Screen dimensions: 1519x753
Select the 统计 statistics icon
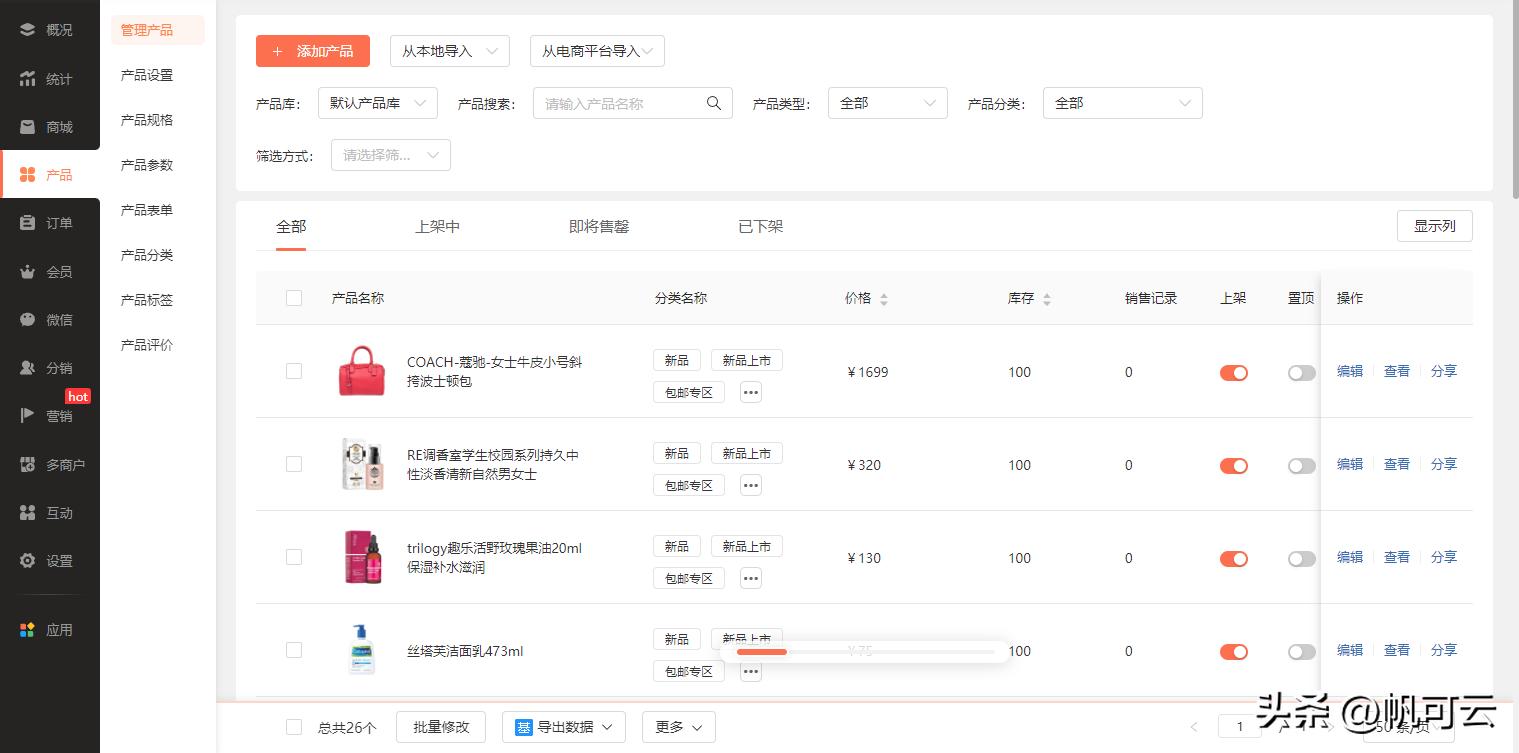coord(48,78)
